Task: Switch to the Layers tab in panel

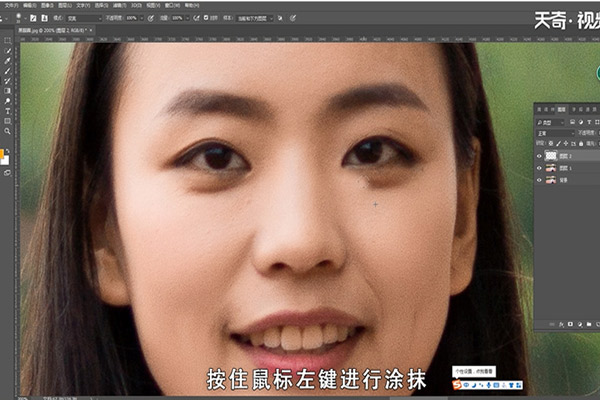Action: pyautogui.click(x=561, y=109)
